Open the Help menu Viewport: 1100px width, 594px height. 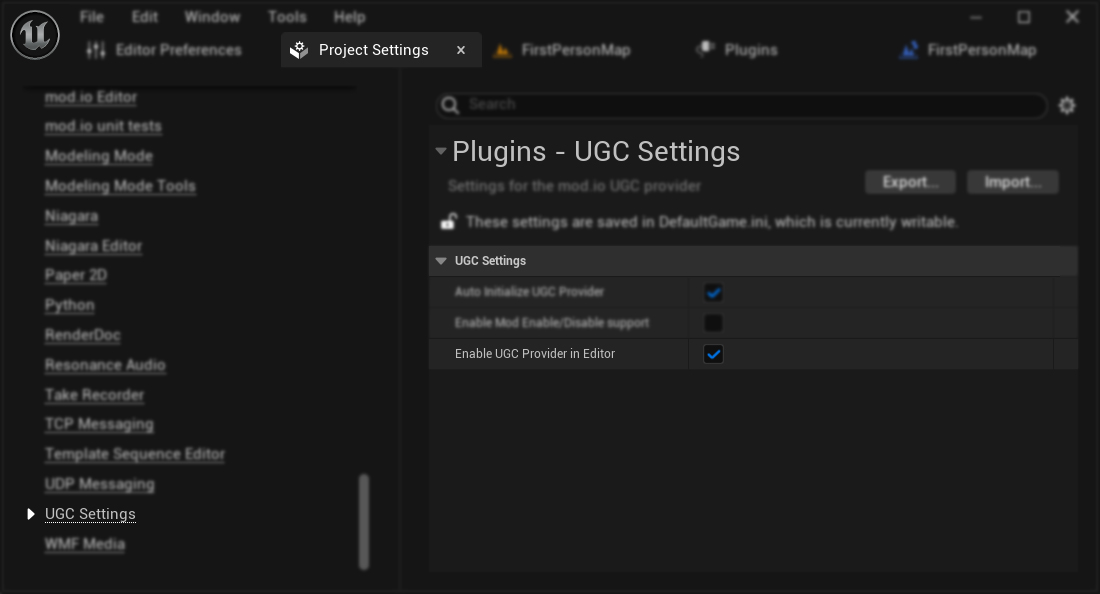click(x=349, y=17)
